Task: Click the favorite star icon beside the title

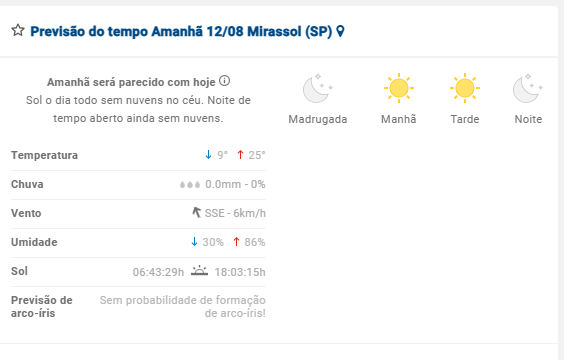Action: (18, 30)
